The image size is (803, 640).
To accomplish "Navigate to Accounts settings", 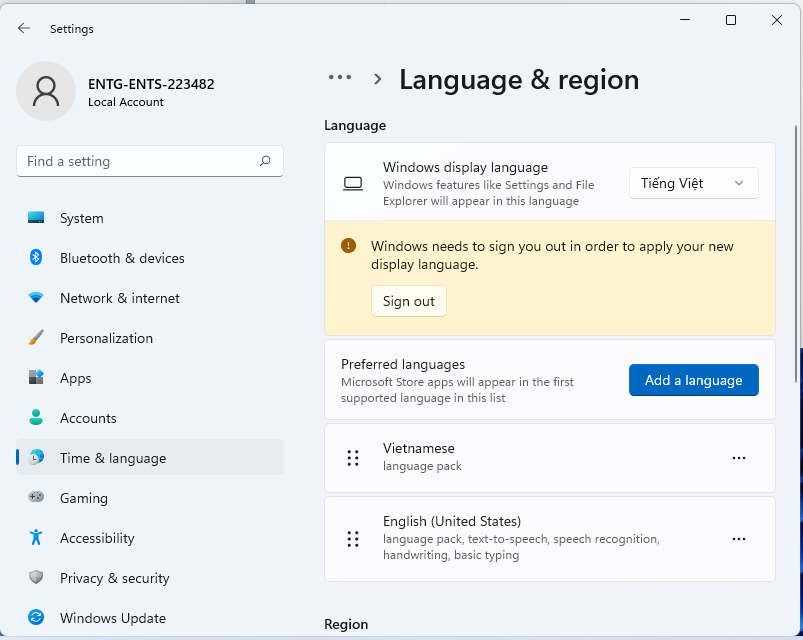I will point(150,418).
